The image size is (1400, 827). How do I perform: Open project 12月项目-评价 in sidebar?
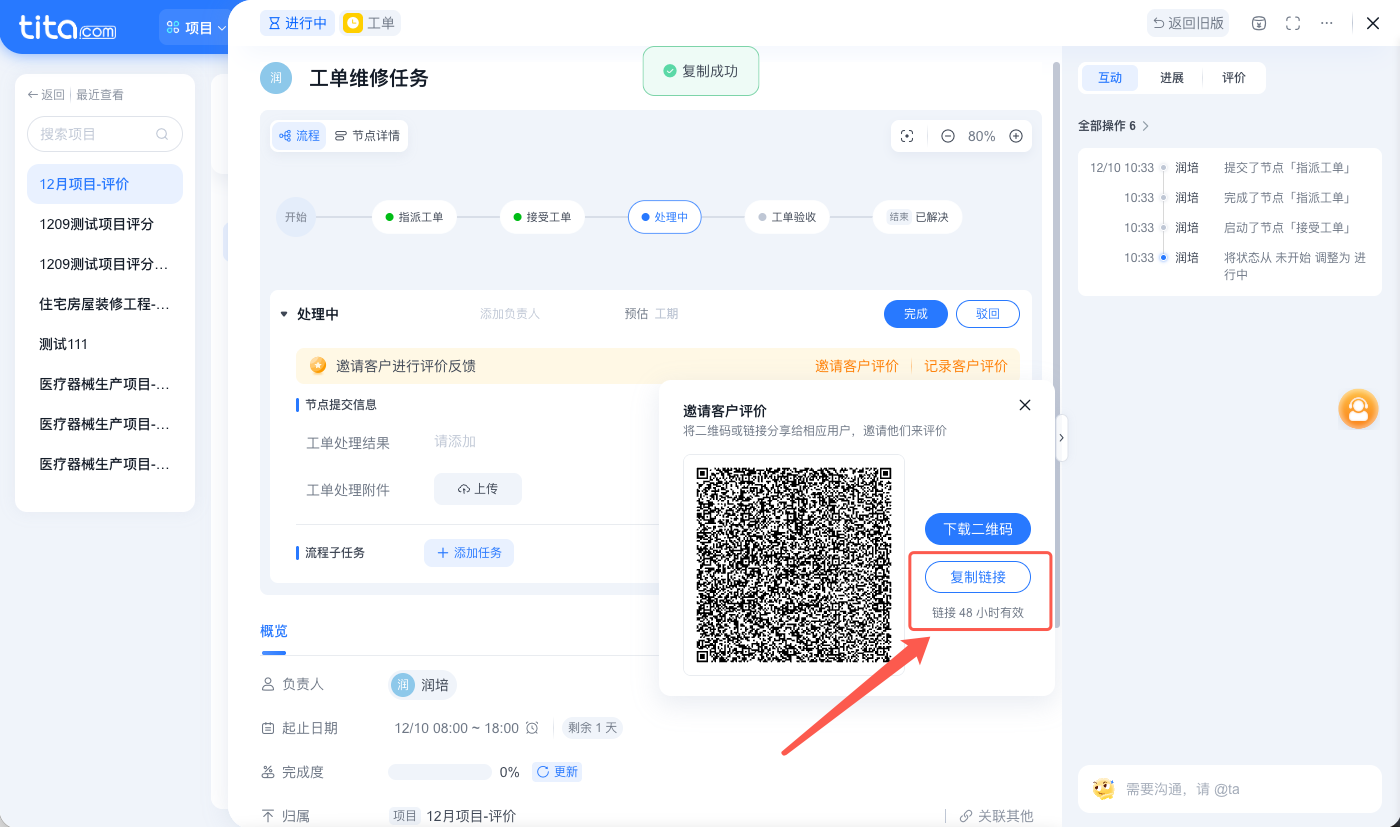(x=105, y=184)
